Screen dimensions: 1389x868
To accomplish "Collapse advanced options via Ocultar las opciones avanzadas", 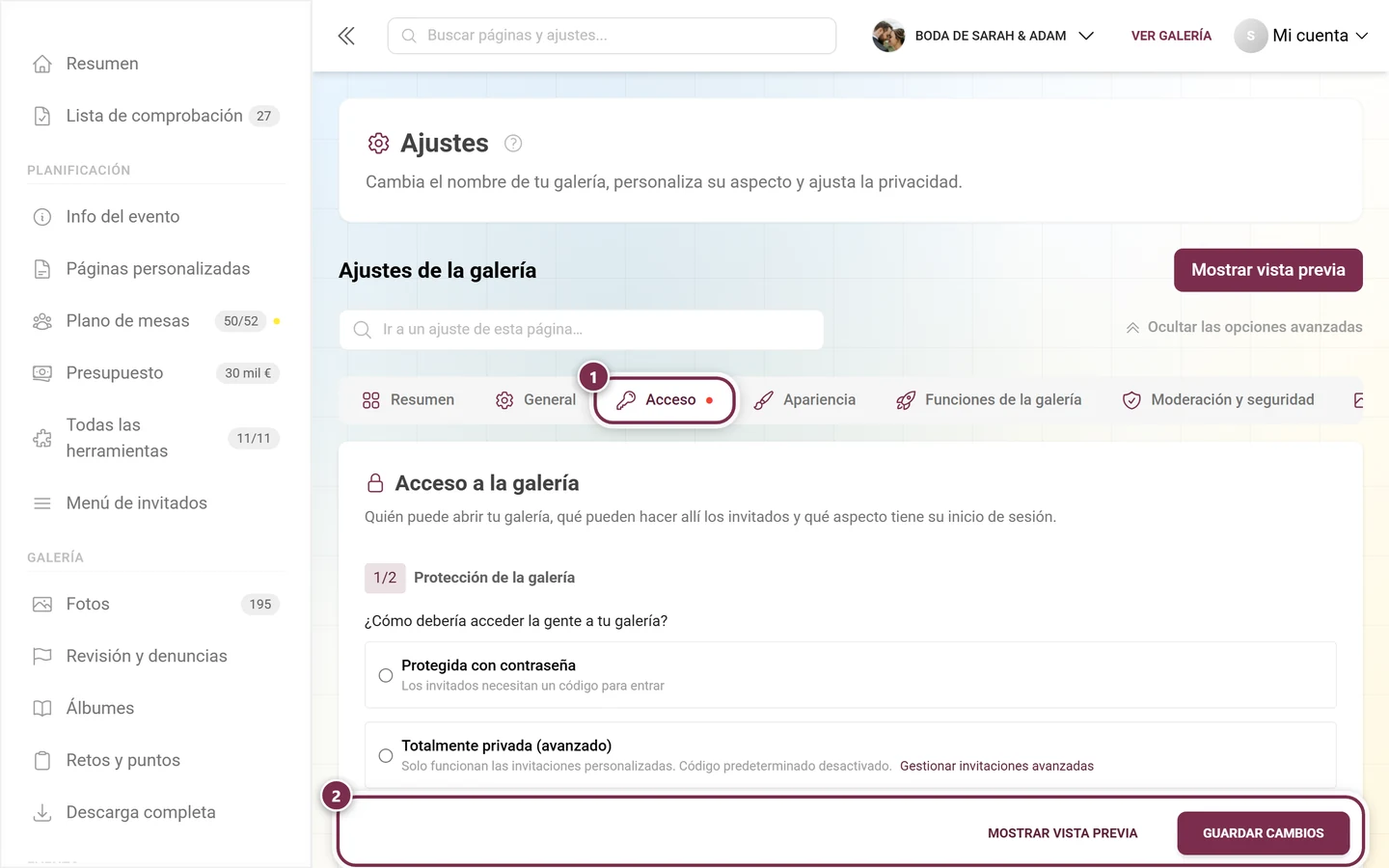I will point(1244,327).
